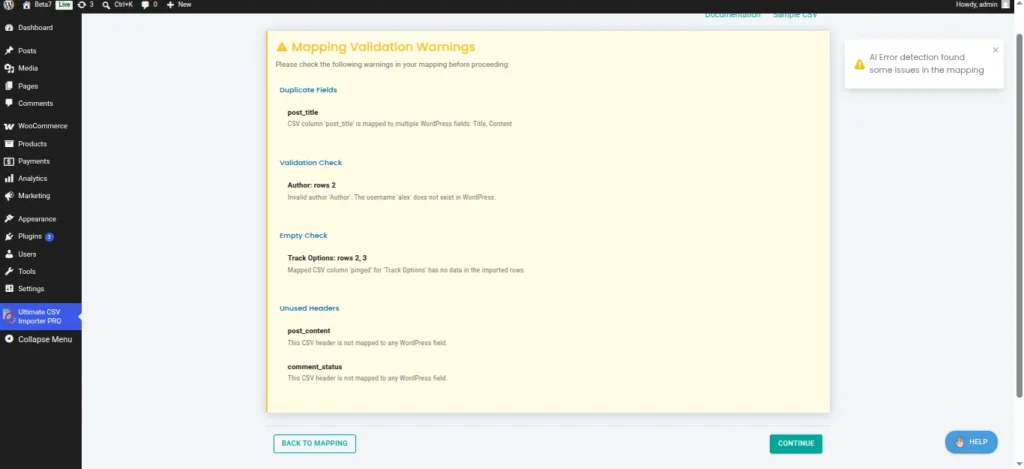The image size is (1024, 469).
Task: Open the Products section
Action: pos(32,144)
